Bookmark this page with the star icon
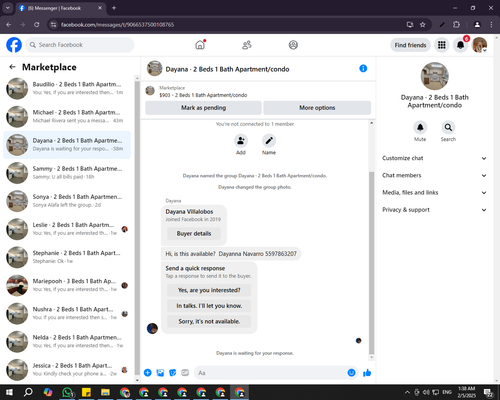The height and width of the screenshot is (400, 500). [x=423, y=25]
